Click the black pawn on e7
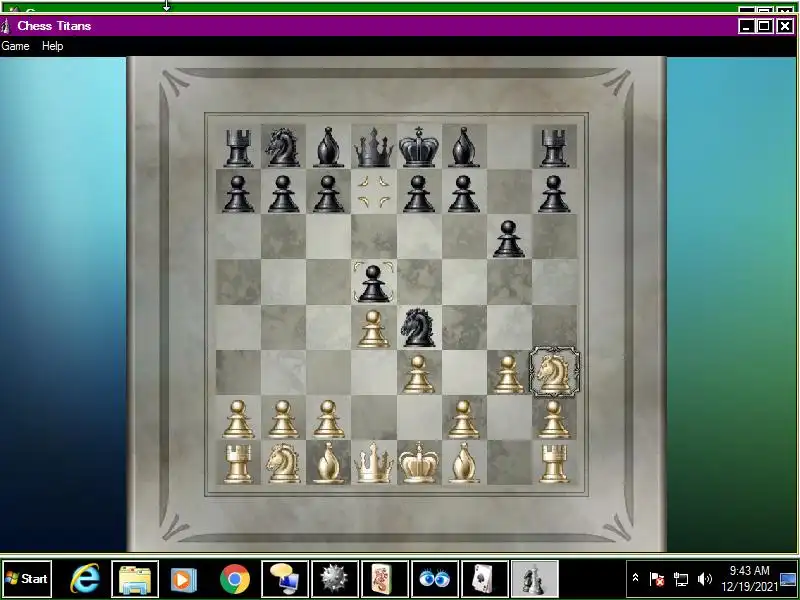The image size is (800, 600). 418,193
